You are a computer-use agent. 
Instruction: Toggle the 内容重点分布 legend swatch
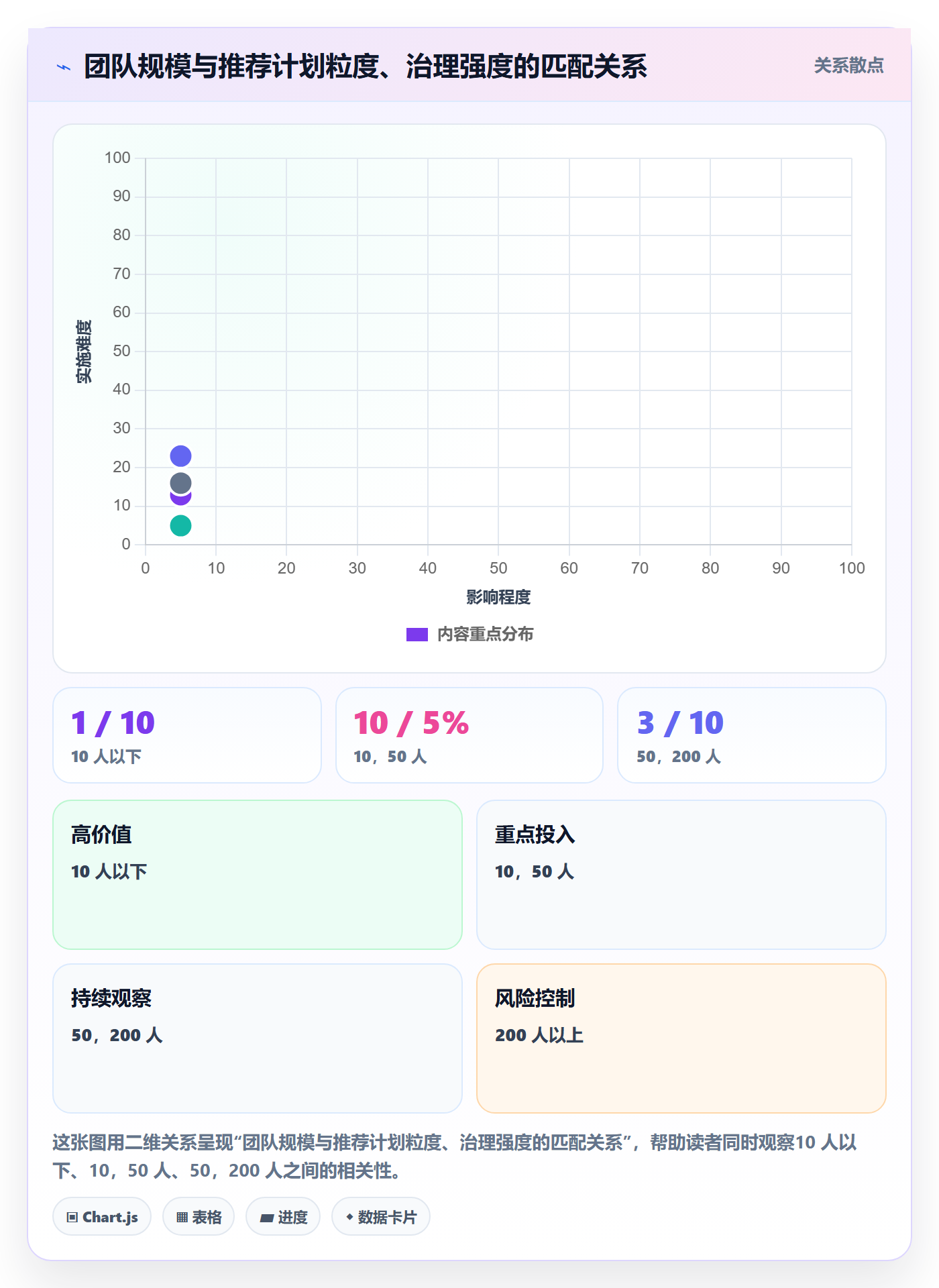point(417,635)
